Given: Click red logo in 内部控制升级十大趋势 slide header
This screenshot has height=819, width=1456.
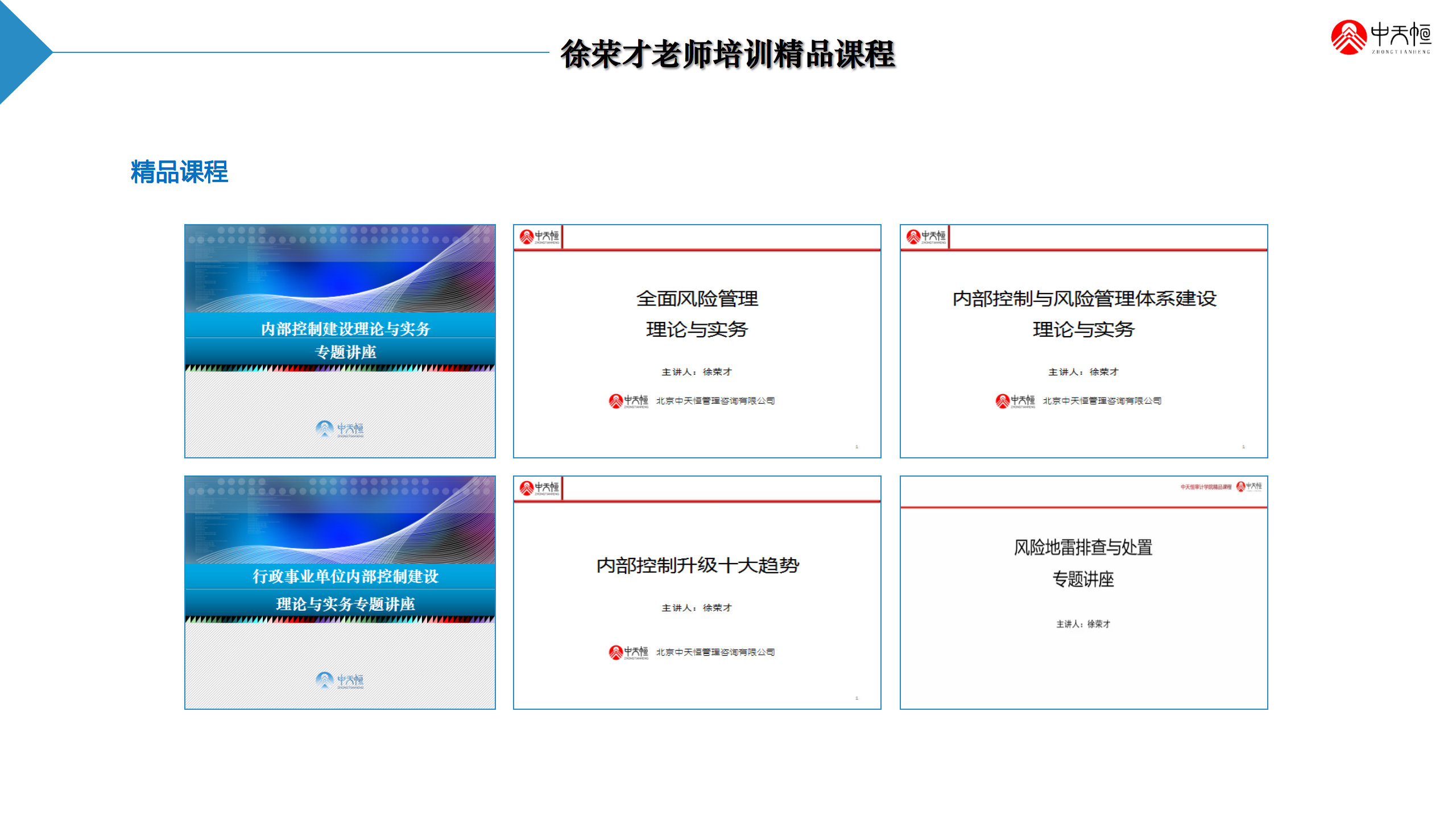Looking at the screenshot, I should point(539,488).
